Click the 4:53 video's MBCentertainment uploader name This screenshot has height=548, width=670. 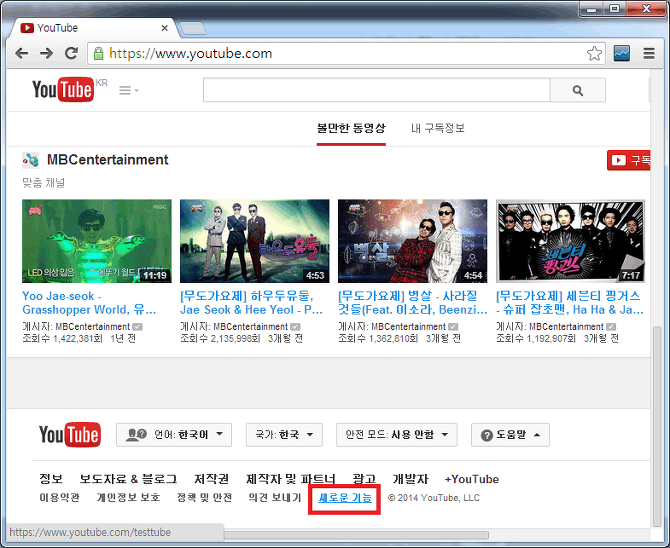(x=250, y=327)
